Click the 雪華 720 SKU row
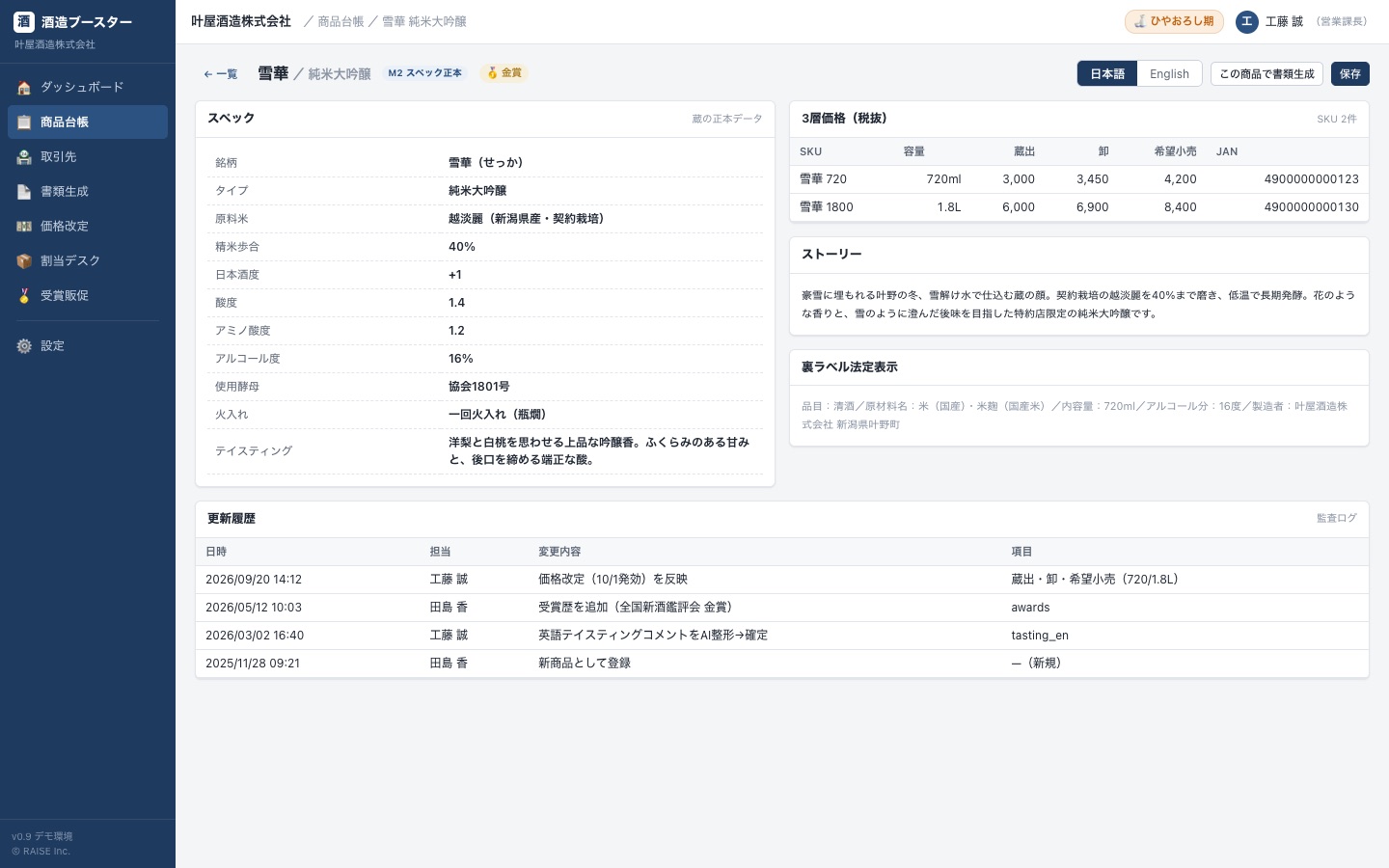This screenshot has height=868, width=1389. coord(1078,179)
